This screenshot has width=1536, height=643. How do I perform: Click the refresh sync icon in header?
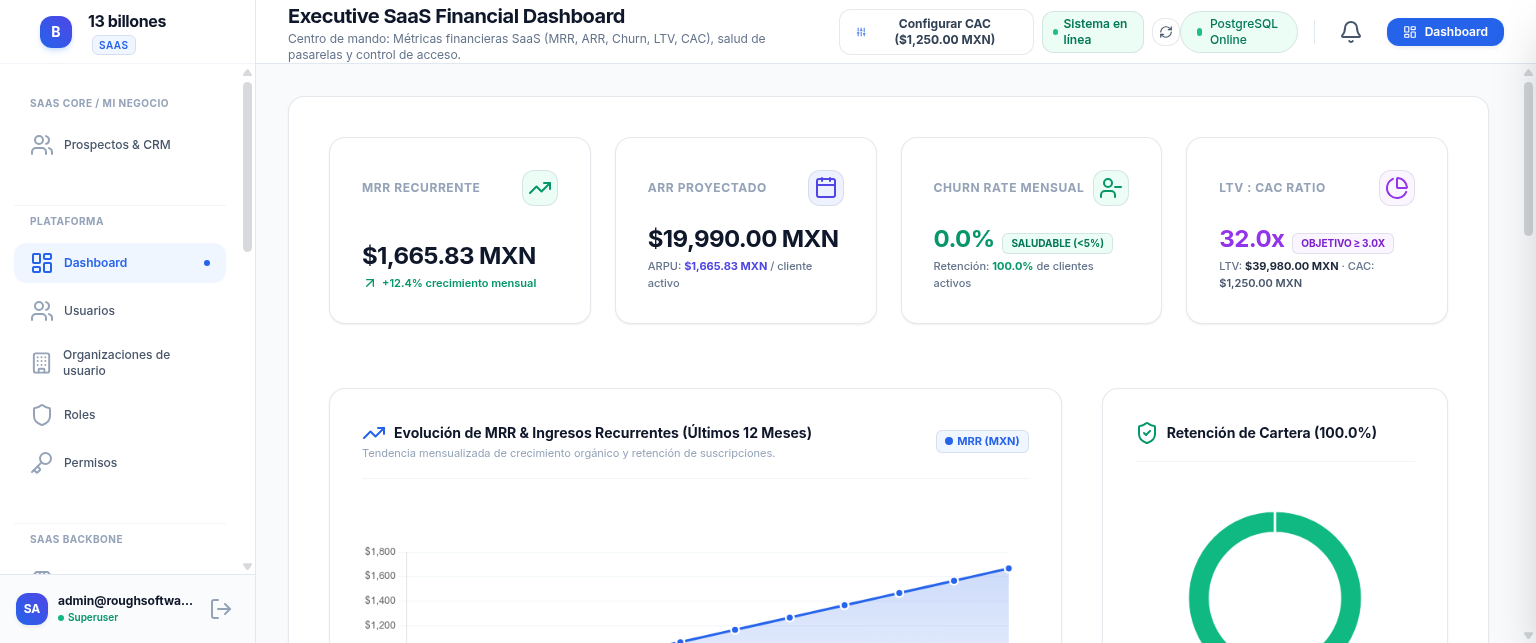coord(1166,32)
